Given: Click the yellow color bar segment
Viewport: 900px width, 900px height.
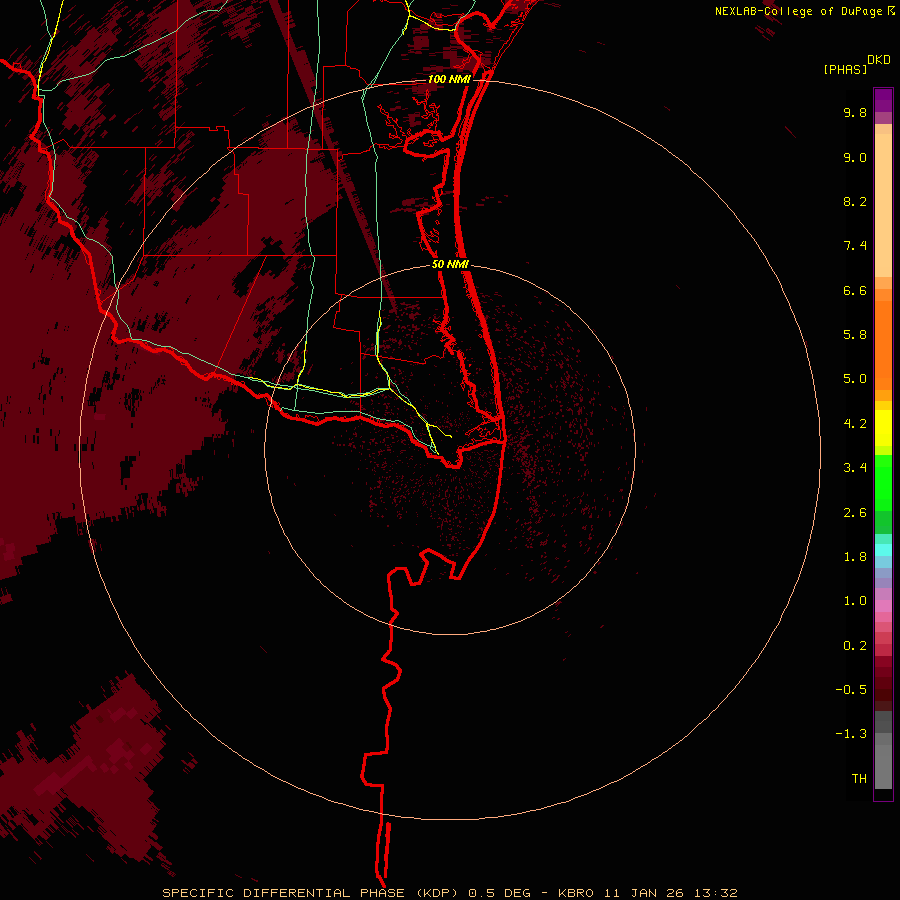Looking at the screenshot, I should tap(883, 428).
